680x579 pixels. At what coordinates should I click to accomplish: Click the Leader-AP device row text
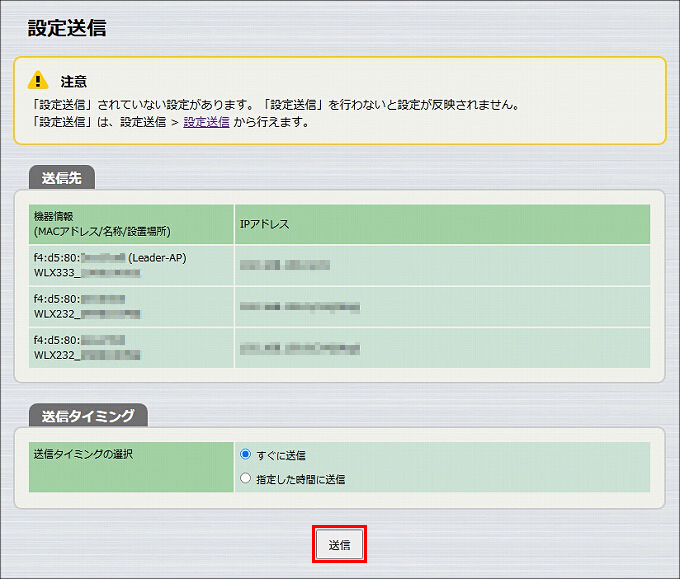110,258
